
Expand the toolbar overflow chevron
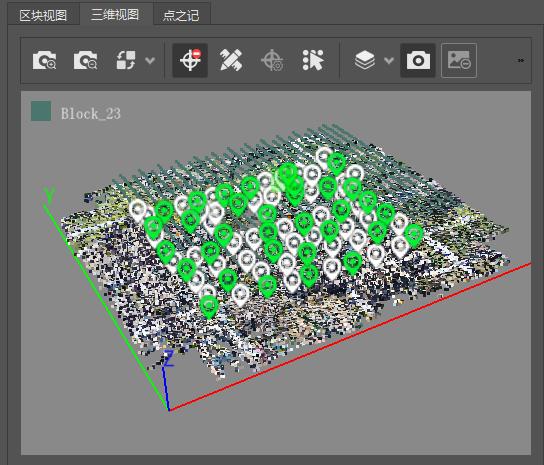point(520,60)
